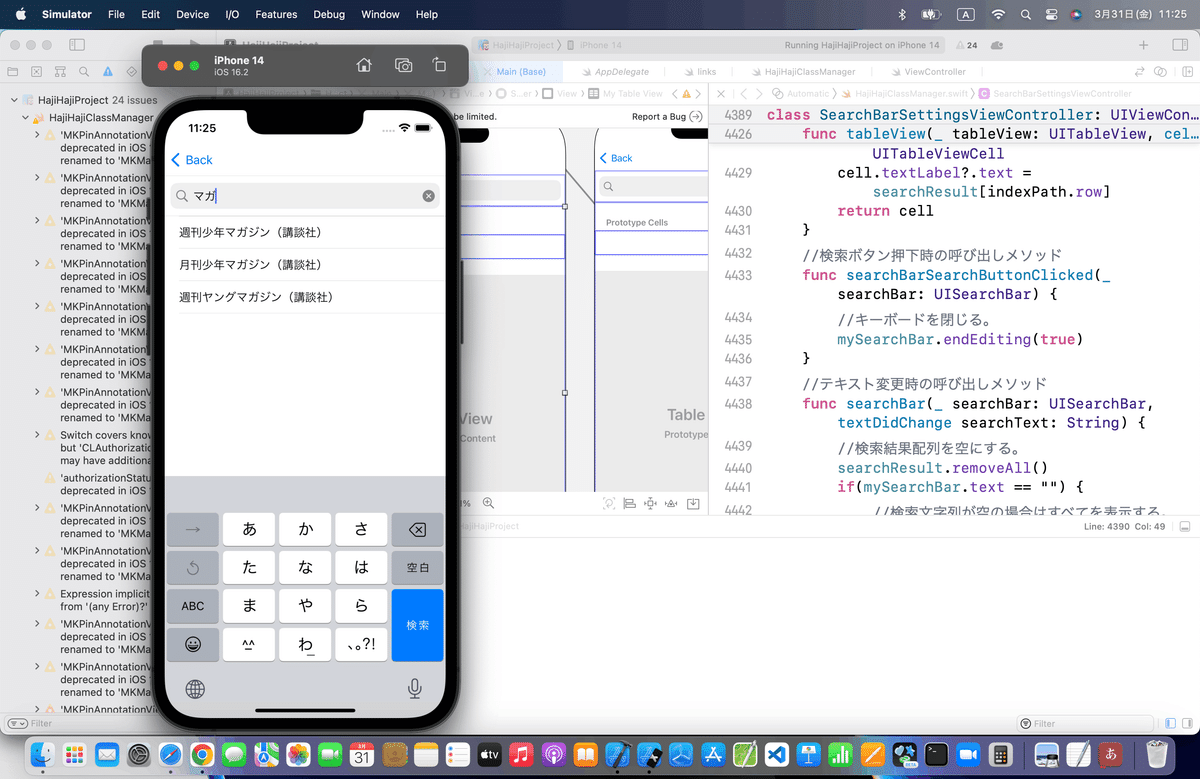Open Terminal from the Dock

[x=936, y=754]
